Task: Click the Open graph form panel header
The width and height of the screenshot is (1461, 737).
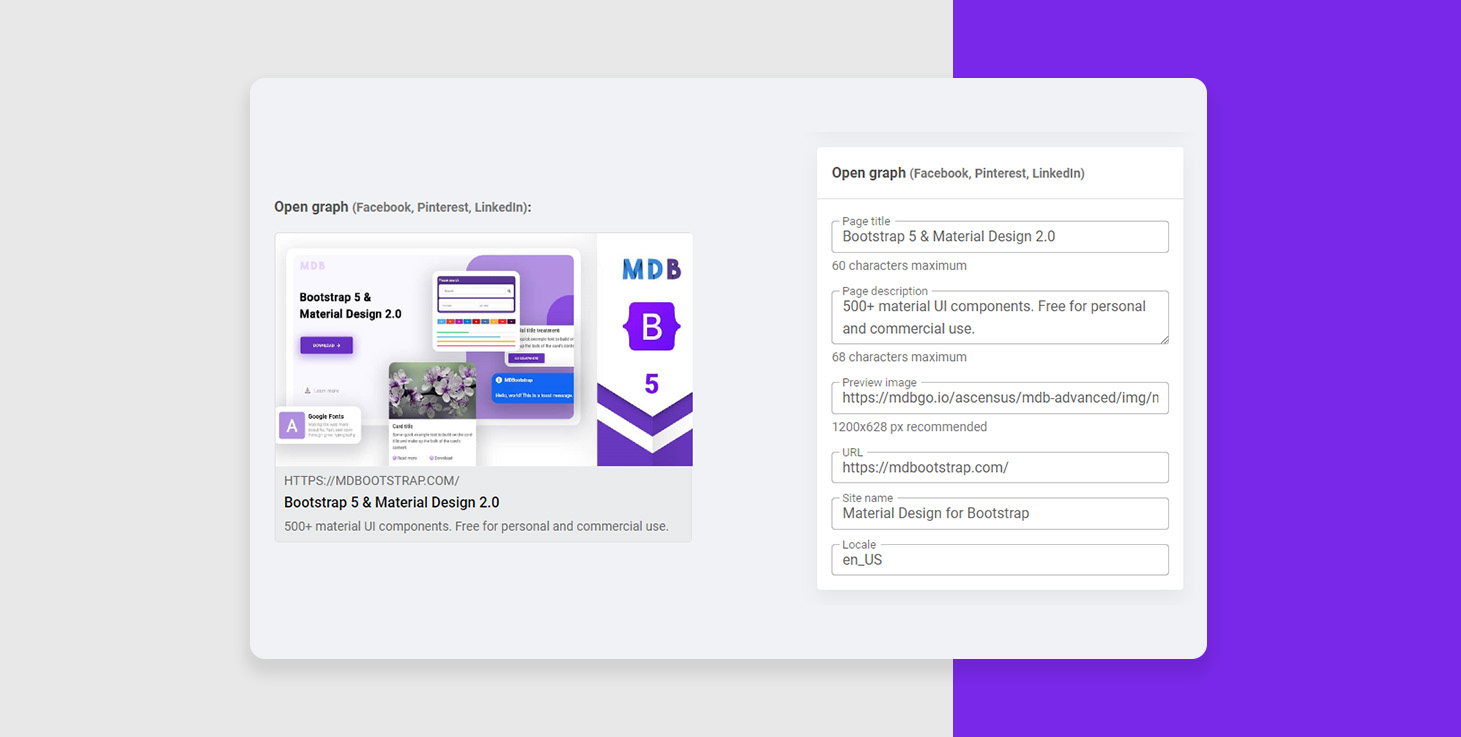Action: coord(957,173)
